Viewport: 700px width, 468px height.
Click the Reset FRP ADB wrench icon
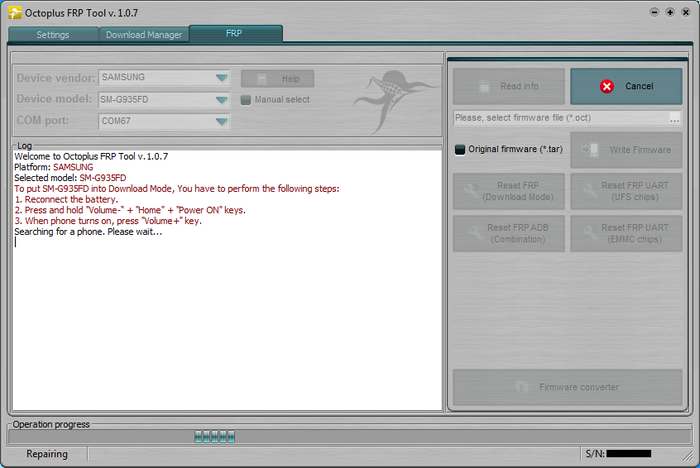point(470,233)
